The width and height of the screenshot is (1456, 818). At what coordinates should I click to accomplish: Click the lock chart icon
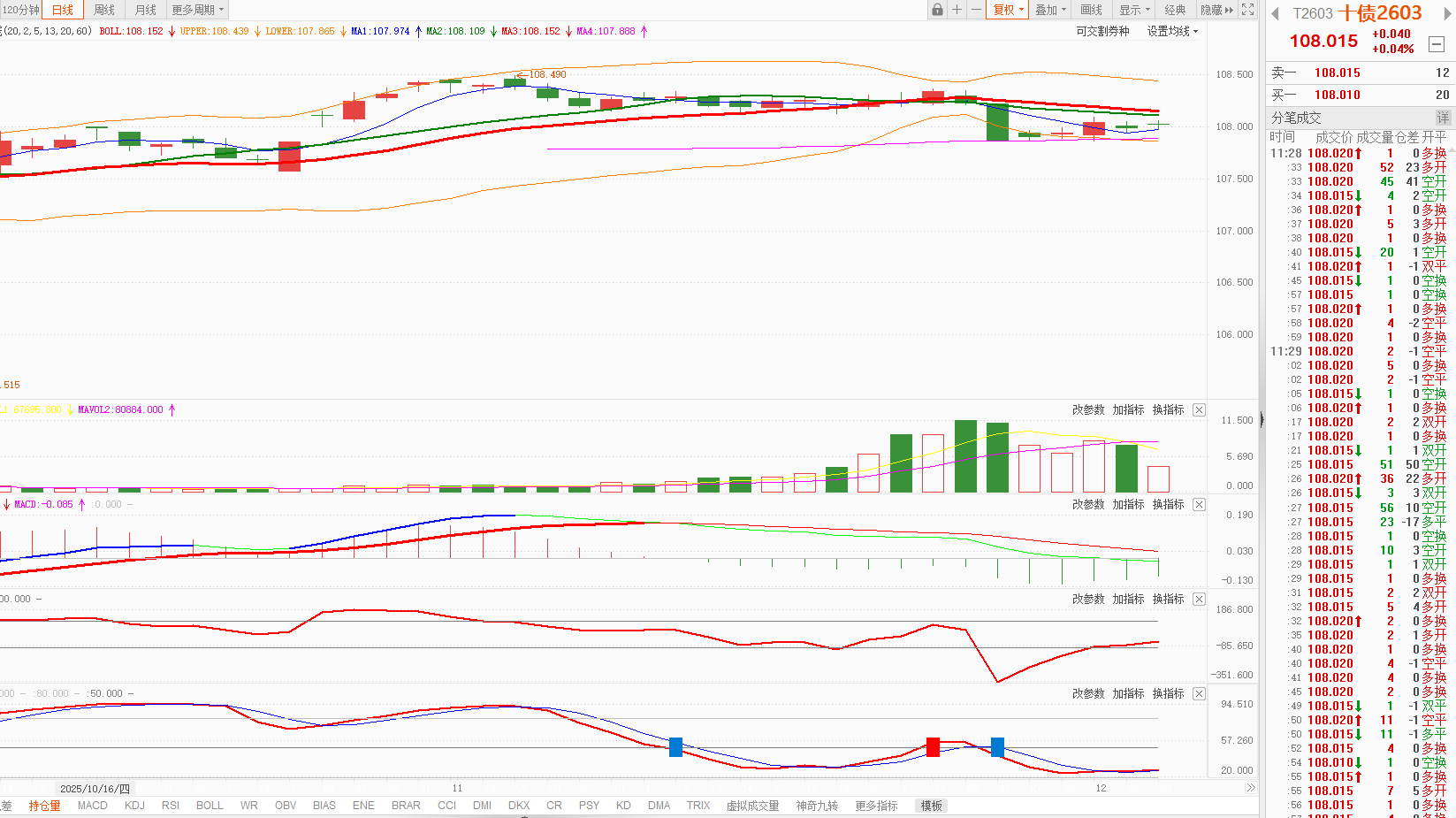pos(937,10)
